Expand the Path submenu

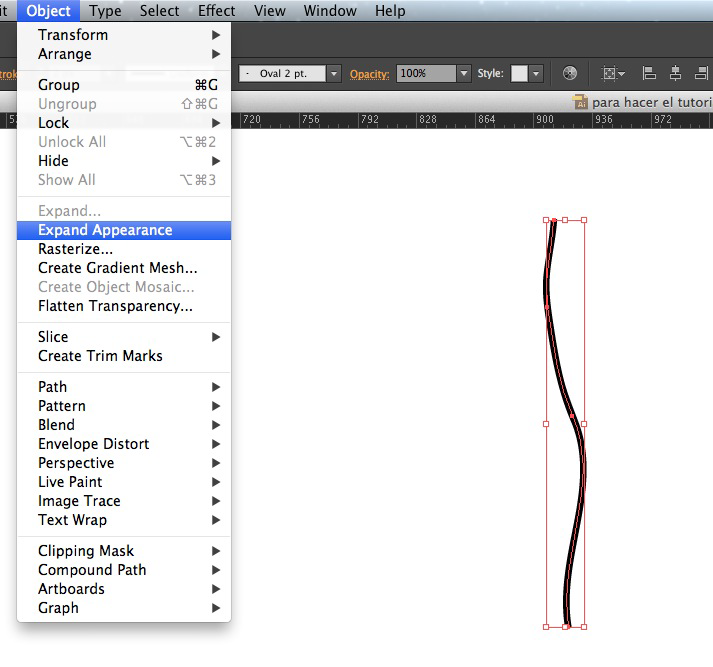coord(124,387)
